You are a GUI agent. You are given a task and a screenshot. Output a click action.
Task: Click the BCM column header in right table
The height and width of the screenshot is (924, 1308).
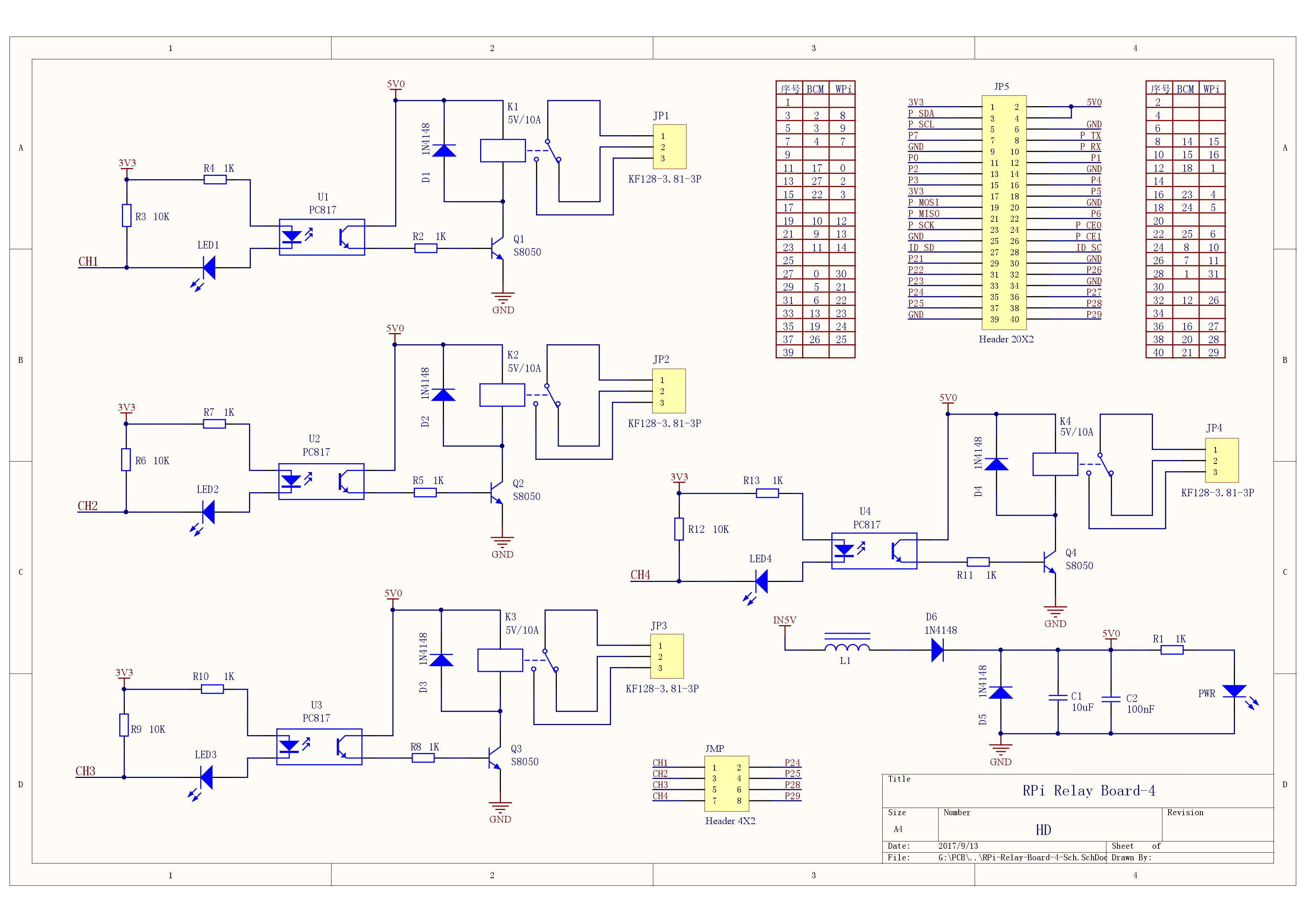tap(1185, 89)
